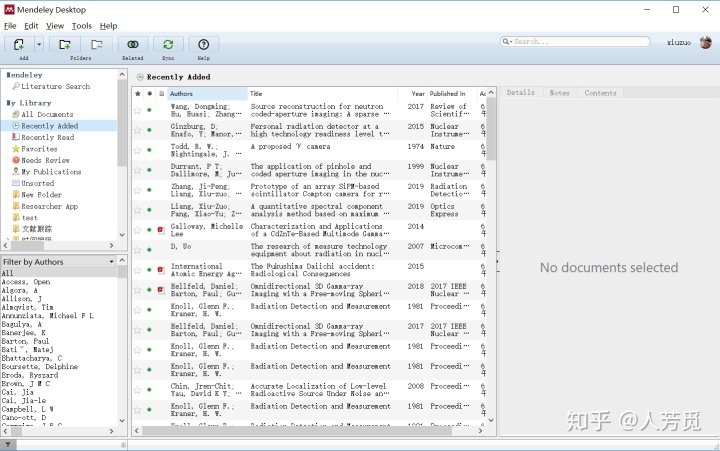Open Needs Review list
This screenshot has width=720, height=451.
pyautogui.click(x=45, y=160)
